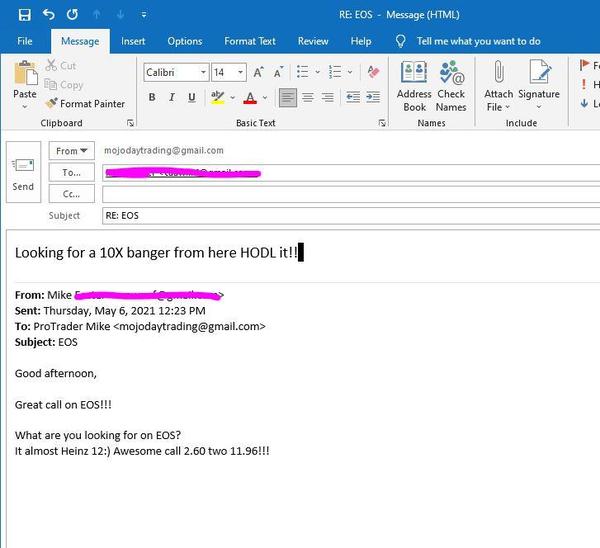Open the font color picker arrow
The height and width of the screenshot is (548, 600).
(x=263, y=97)
